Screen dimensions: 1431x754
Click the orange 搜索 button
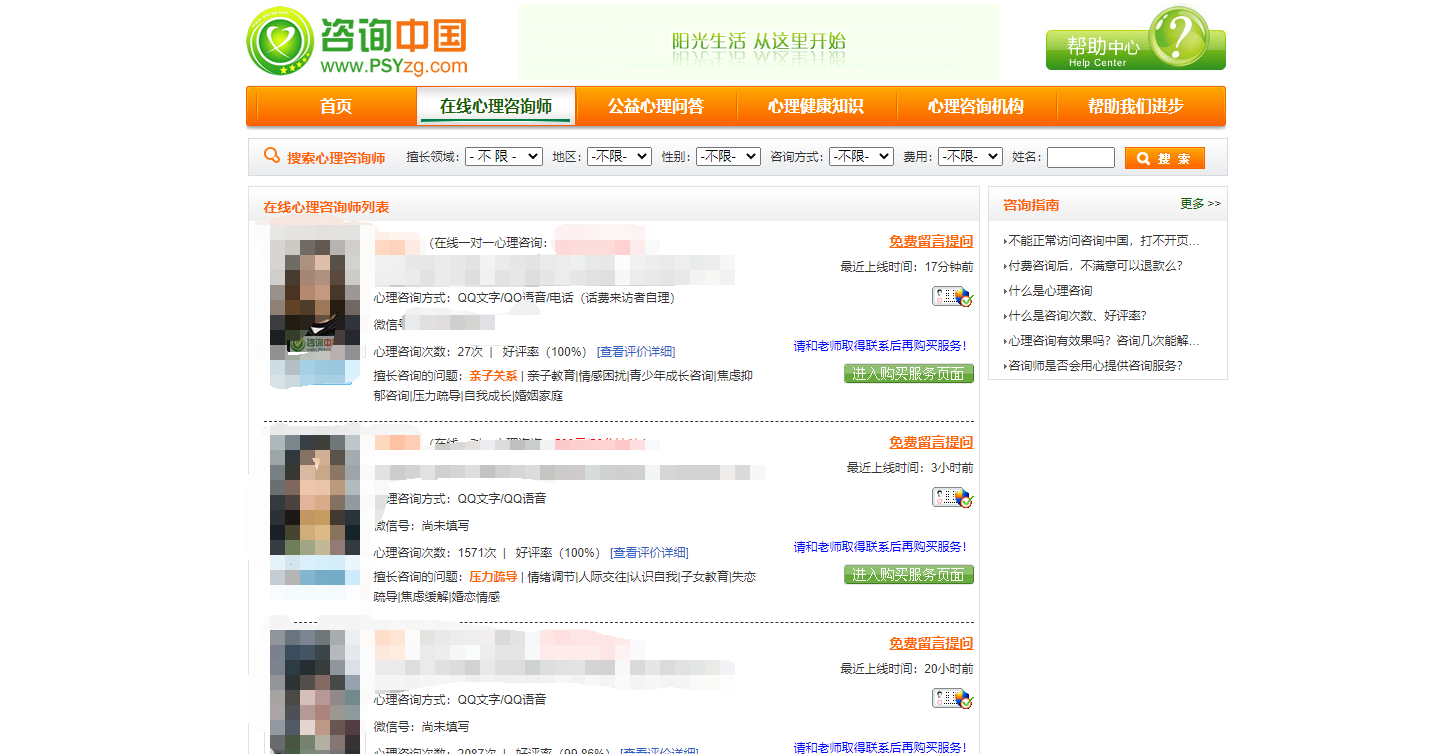coord(1165,158)
